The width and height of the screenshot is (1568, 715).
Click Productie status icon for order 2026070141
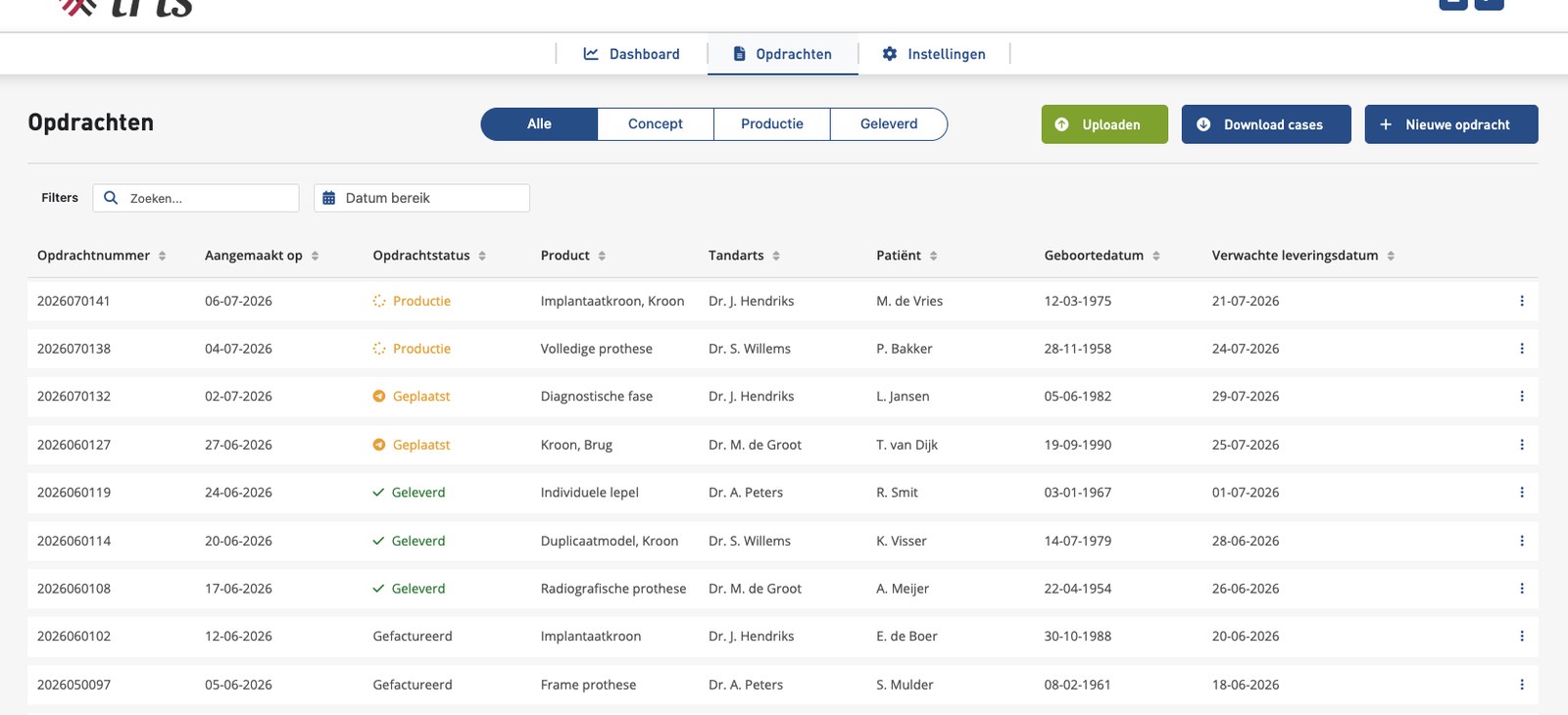[379, 301]
